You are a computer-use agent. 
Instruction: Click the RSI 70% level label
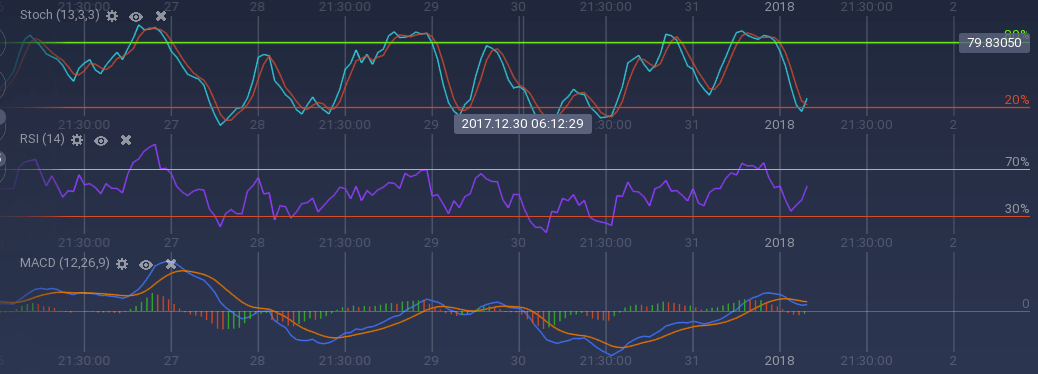coord(1017,162)
